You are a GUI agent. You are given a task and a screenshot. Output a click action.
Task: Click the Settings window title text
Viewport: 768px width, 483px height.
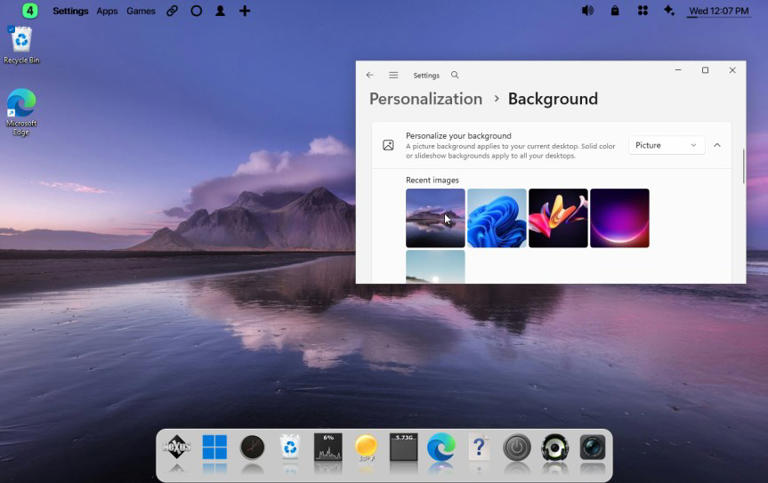pyautogui.click(x=426, y=75)
